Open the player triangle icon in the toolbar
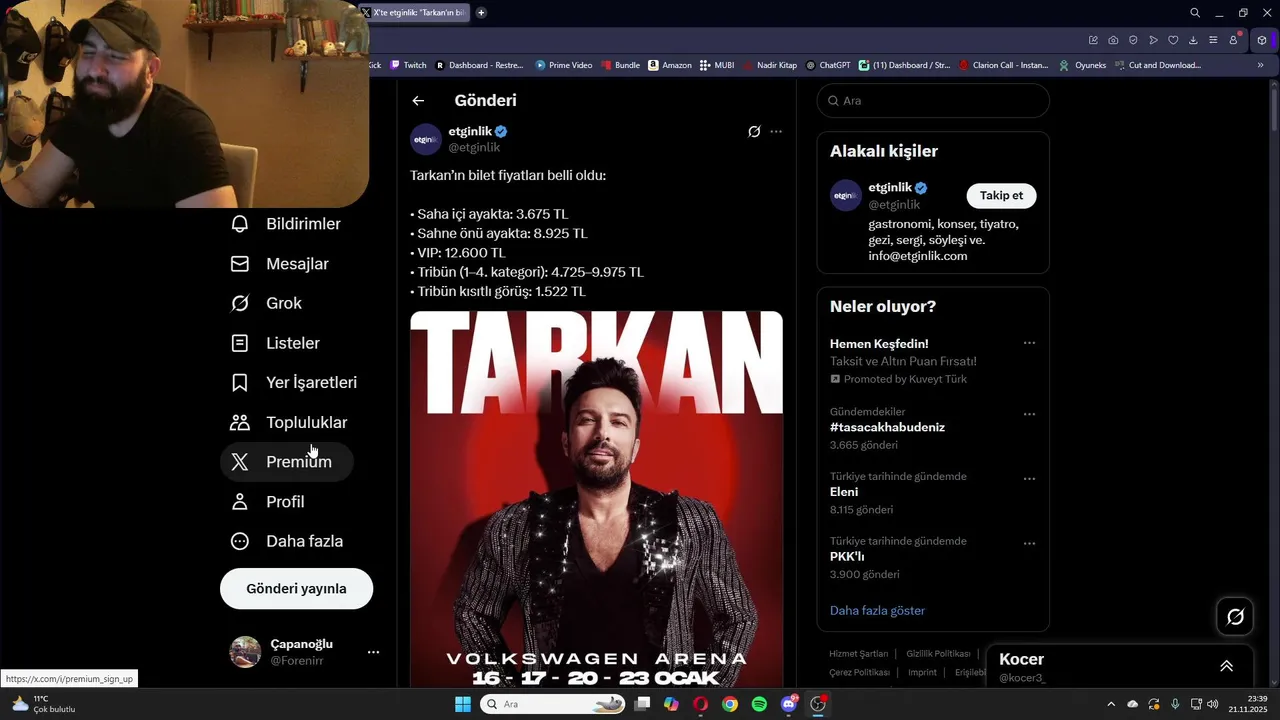 tap(1153, 40)
